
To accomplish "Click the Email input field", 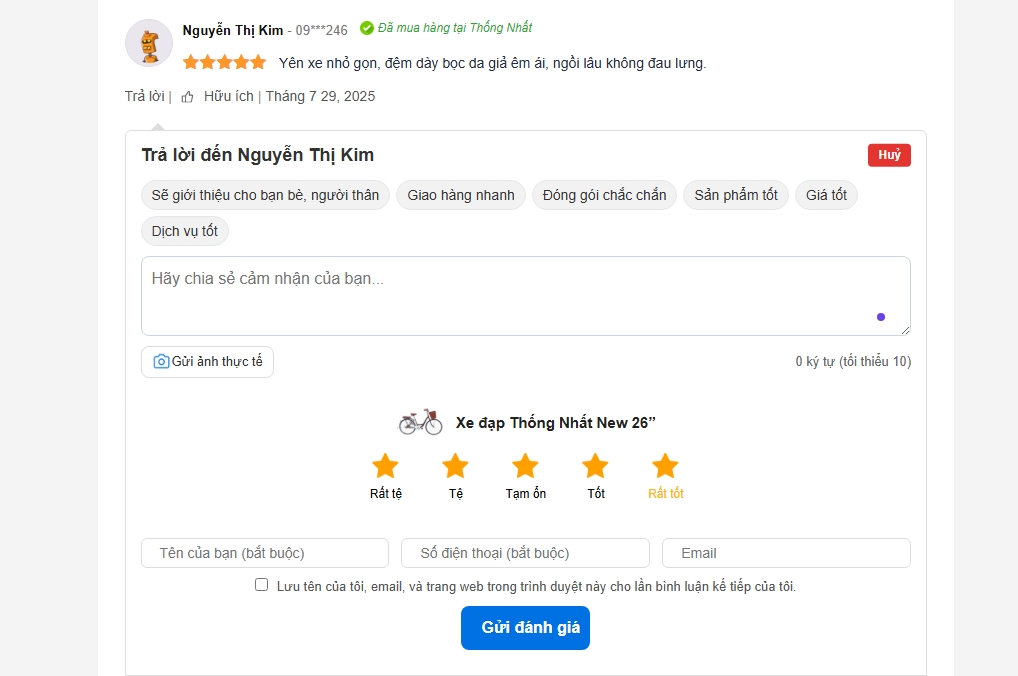I will pyautogui.click(x=786, y=552).
